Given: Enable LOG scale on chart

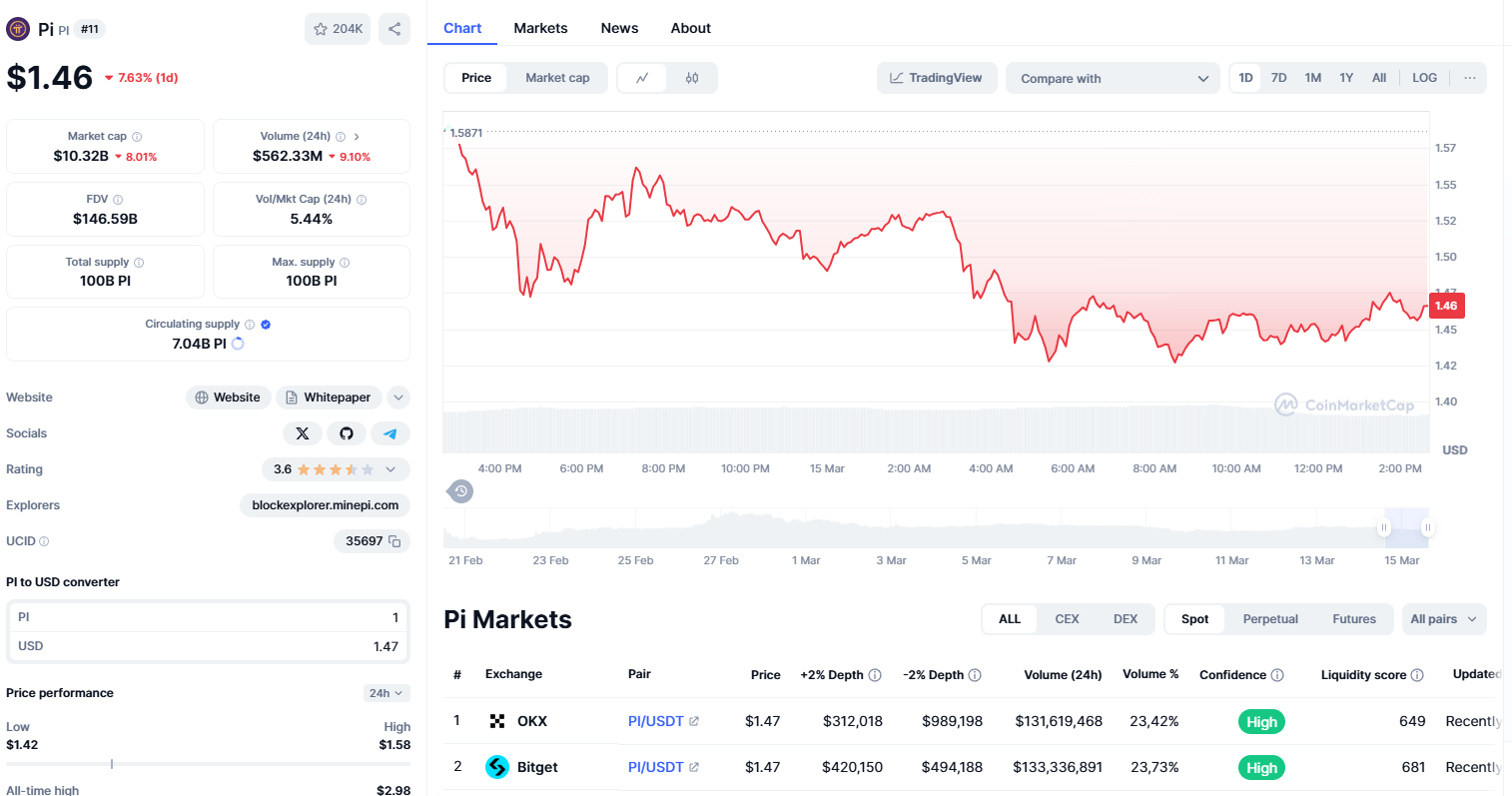Looking at the screenshot, I should [1424, 78].
